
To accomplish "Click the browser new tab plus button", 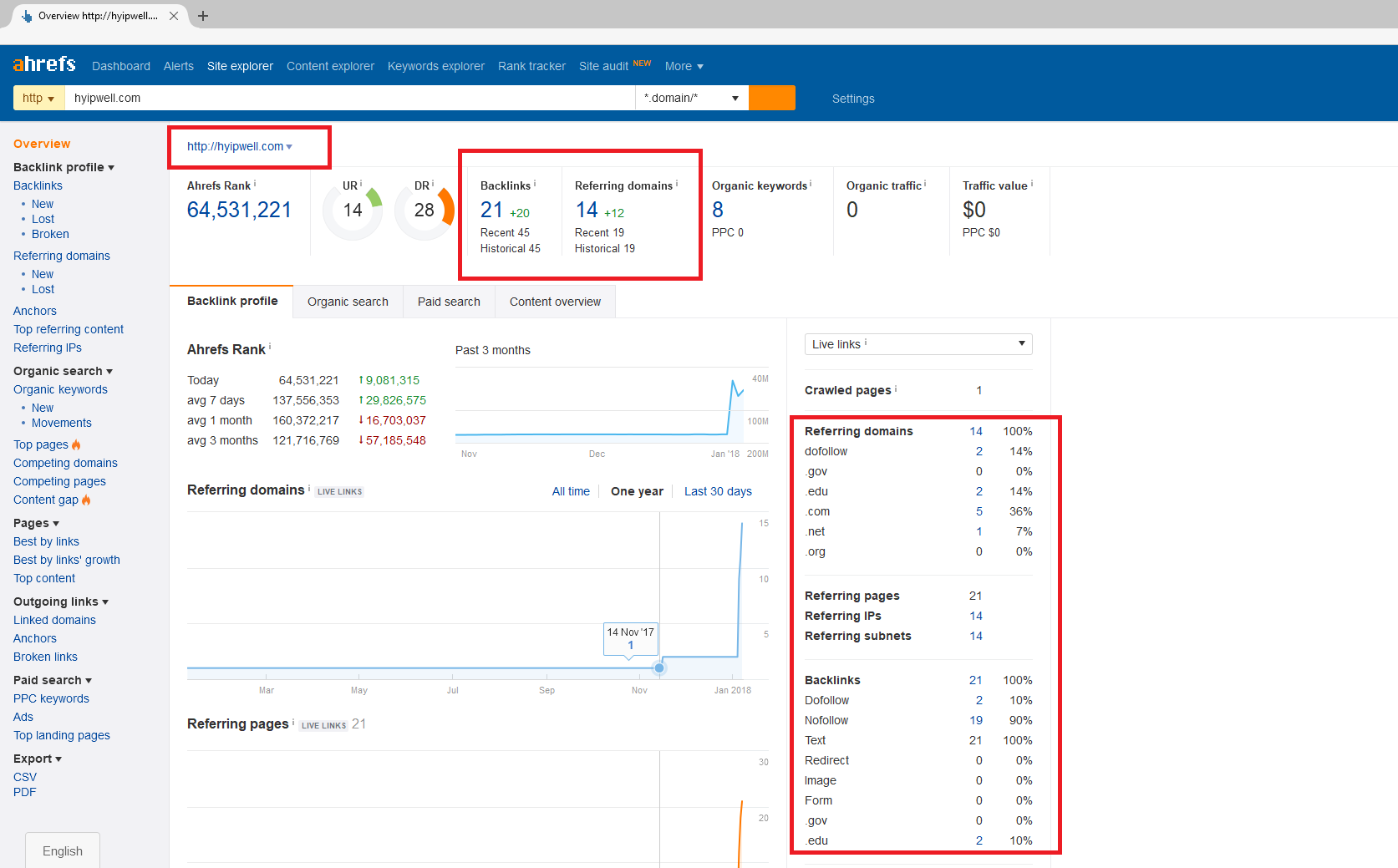I will (203, 16).
